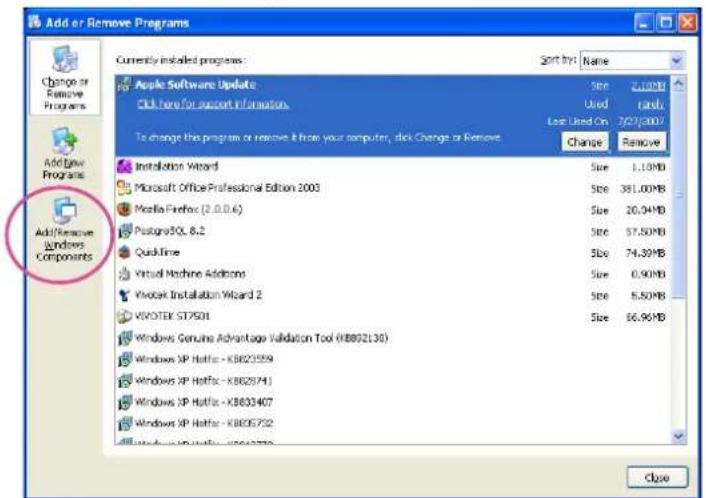Screen dimensions: 706x498
Task: Select the VIVOTEK ST7501 icon
Action: pyautogui.click(x=124, y=317)
